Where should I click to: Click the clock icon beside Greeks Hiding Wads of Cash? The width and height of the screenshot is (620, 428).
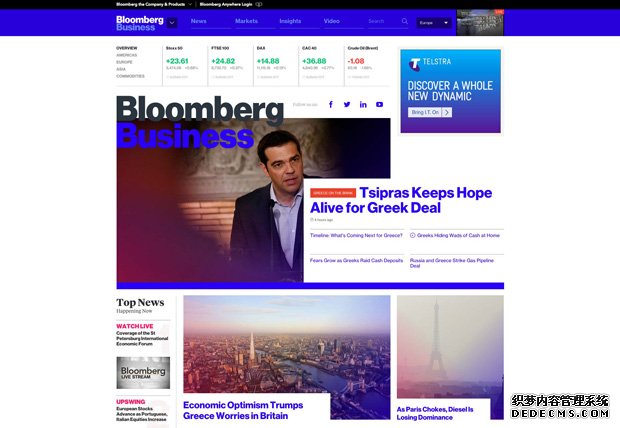(x=412, y=235)
